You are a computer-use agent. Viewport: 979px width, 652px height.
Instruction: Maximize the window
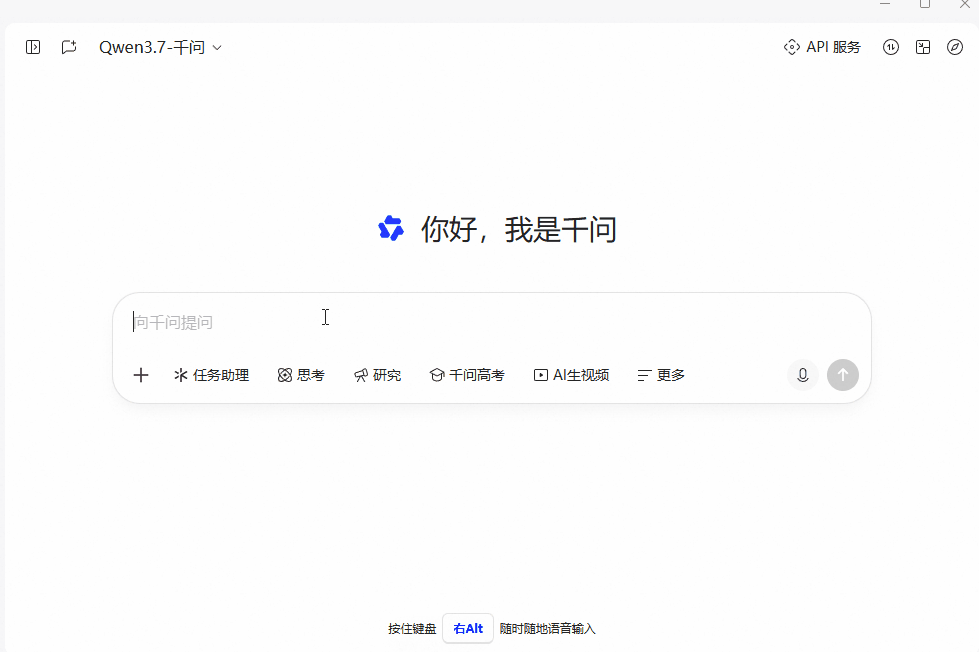coord(925,4)
